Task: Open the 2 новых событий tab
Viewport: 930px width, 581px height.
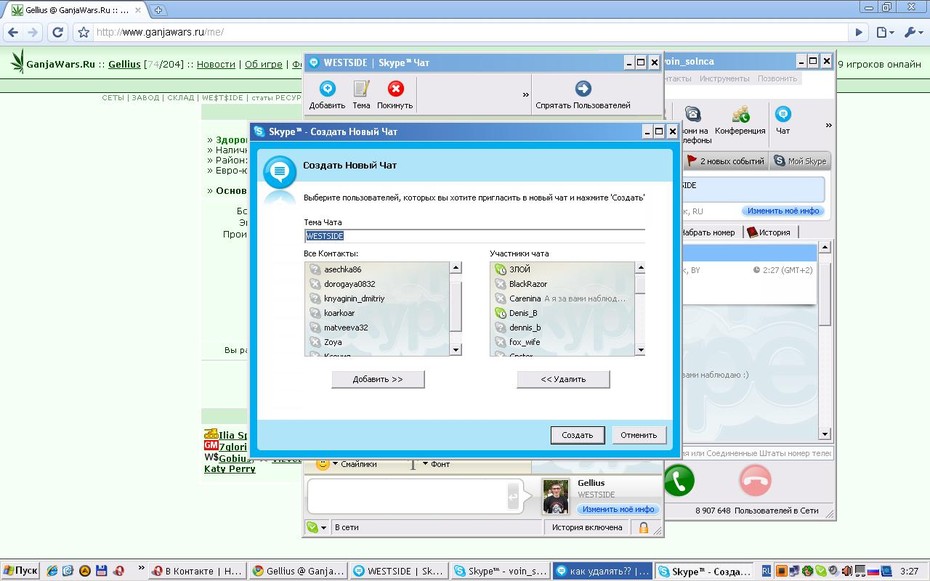Action: pyautogui.click(x=725, y=161)
